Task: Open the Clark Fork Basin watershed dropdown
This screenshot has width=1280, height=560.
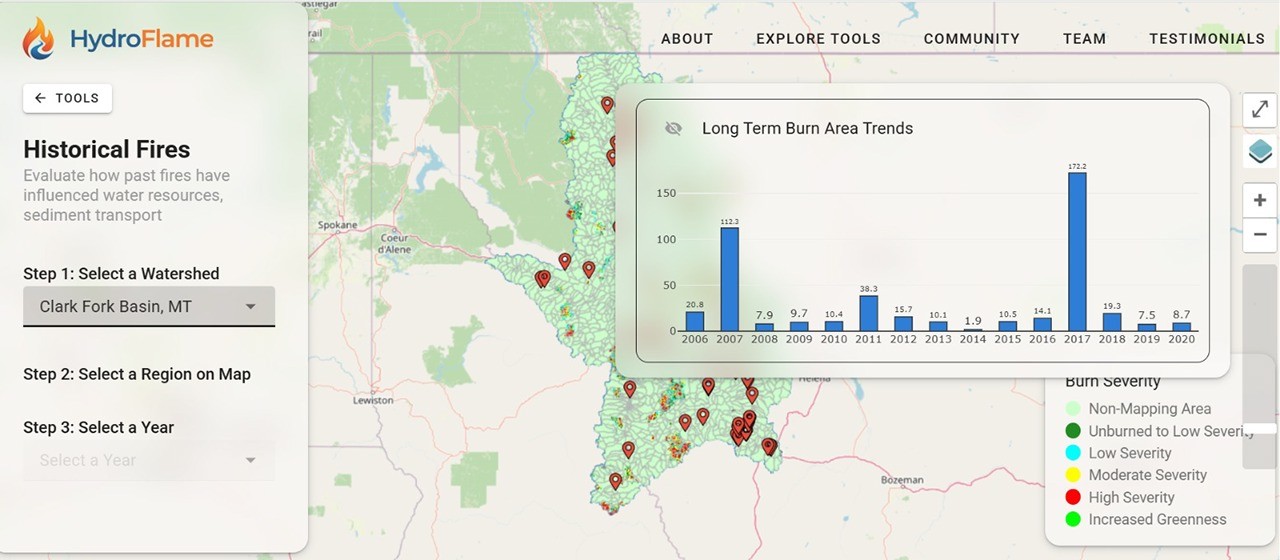Action: pyautogui.click(x=148, y=306)
